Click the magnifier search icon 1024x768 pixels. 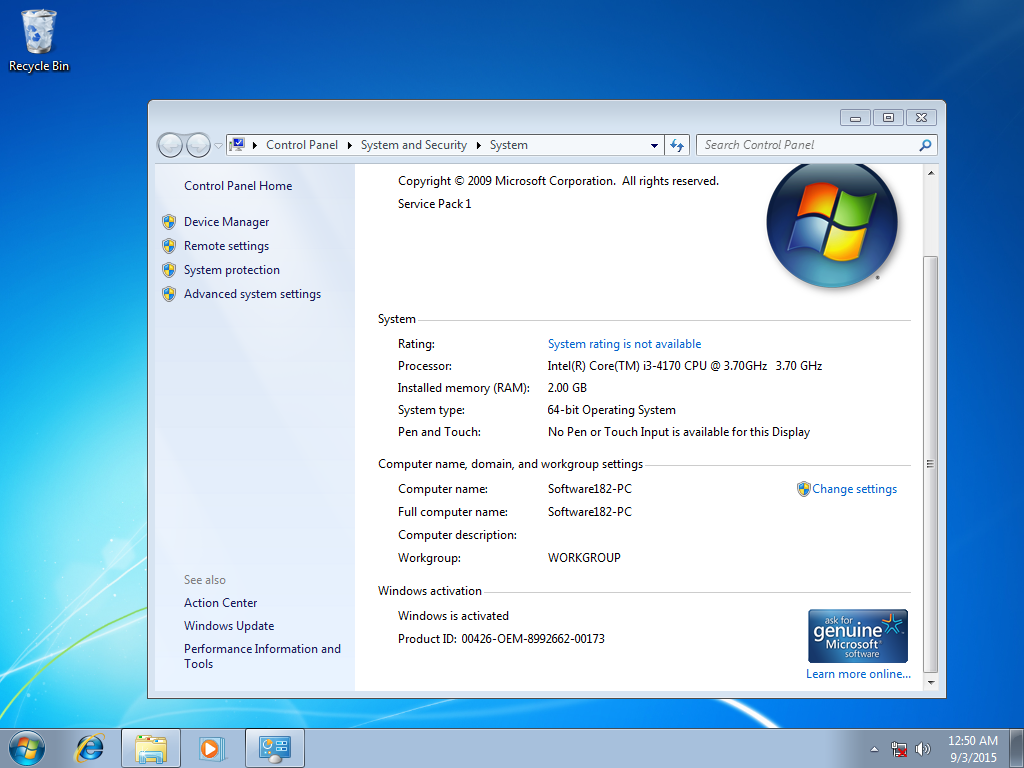[x=925, y=145]
